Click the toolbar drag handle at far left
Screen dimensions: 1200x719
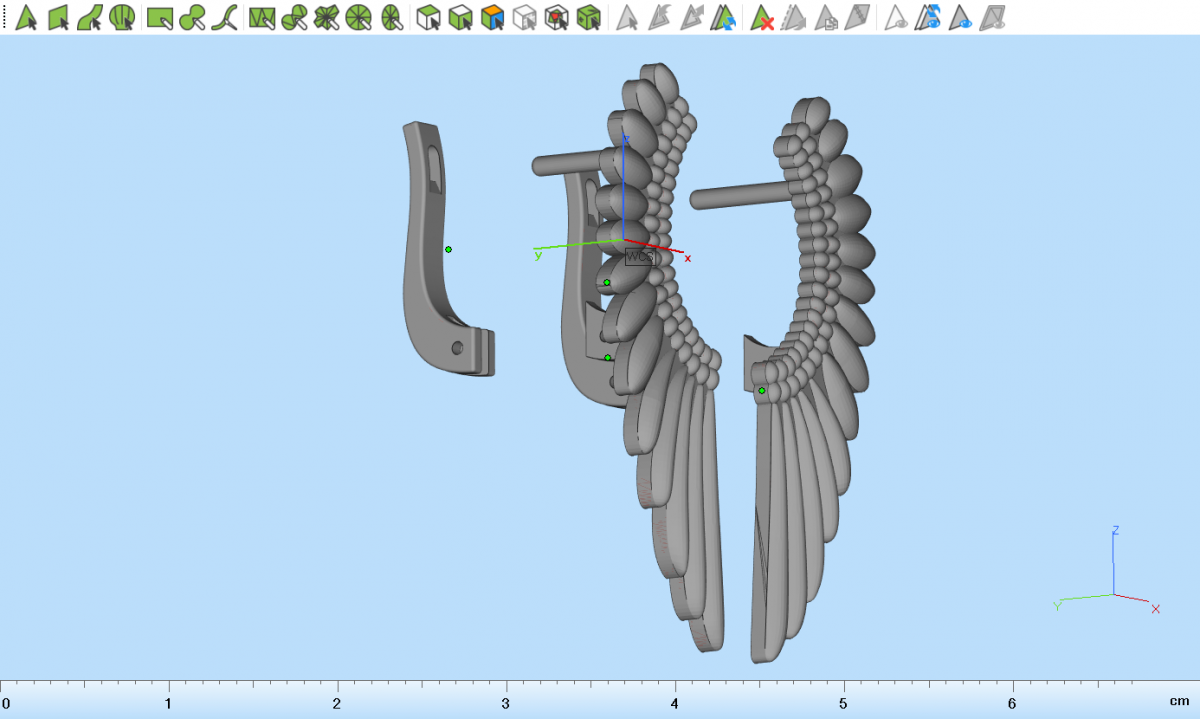coord(4,17)
